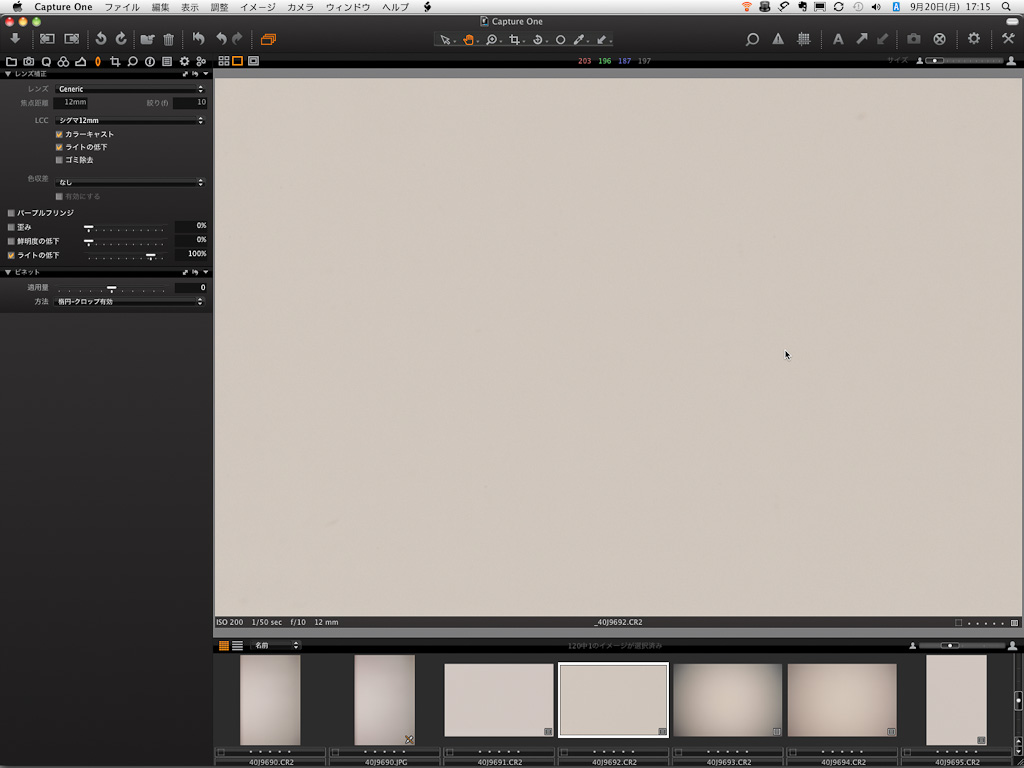Enable the パープルフリンジ checkbox
Viewport: 1024px width, 768px height.
click(11, 213)
